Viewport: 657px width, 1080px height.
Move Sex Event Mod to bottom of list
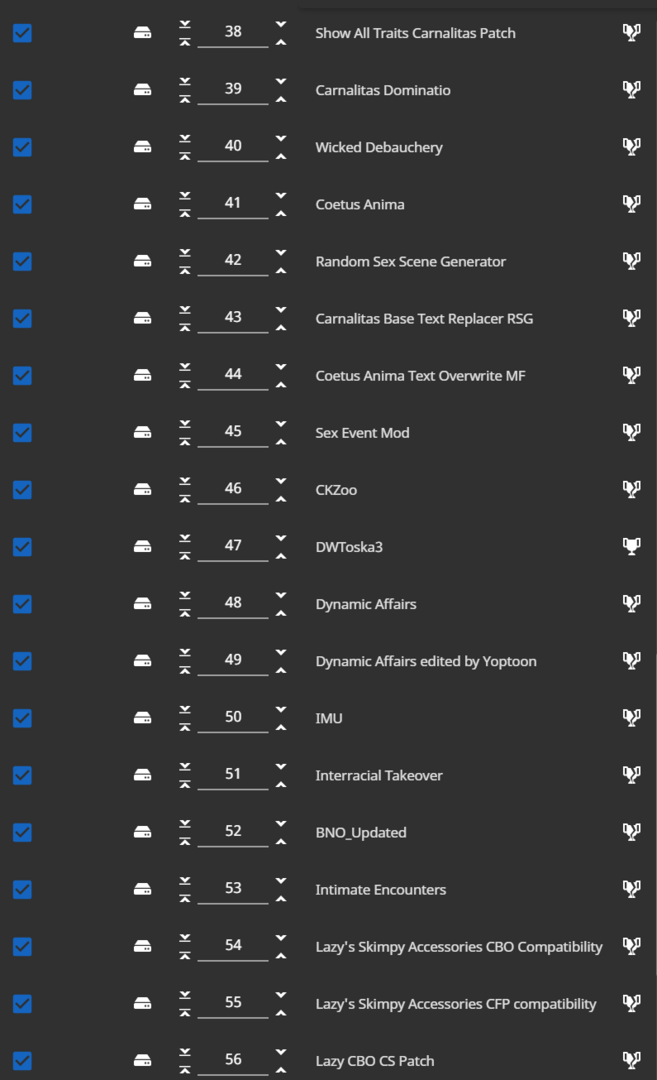point(185,424)
